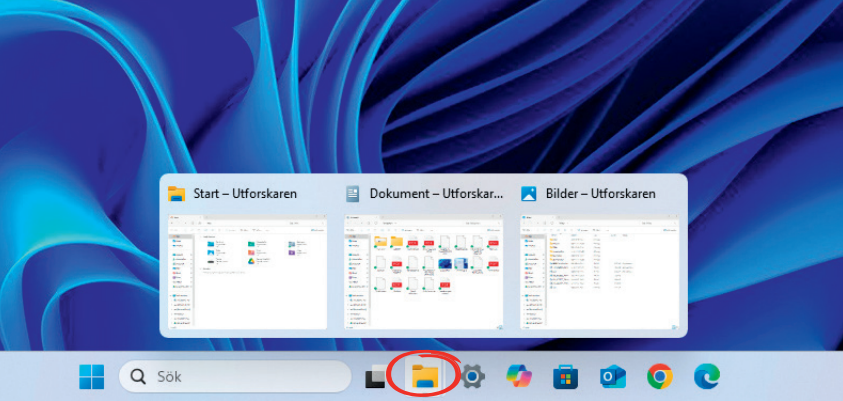Click the folder icon beside Start – Utforskaren
This screenshot has height=401, width=843.
coord(177,194)
